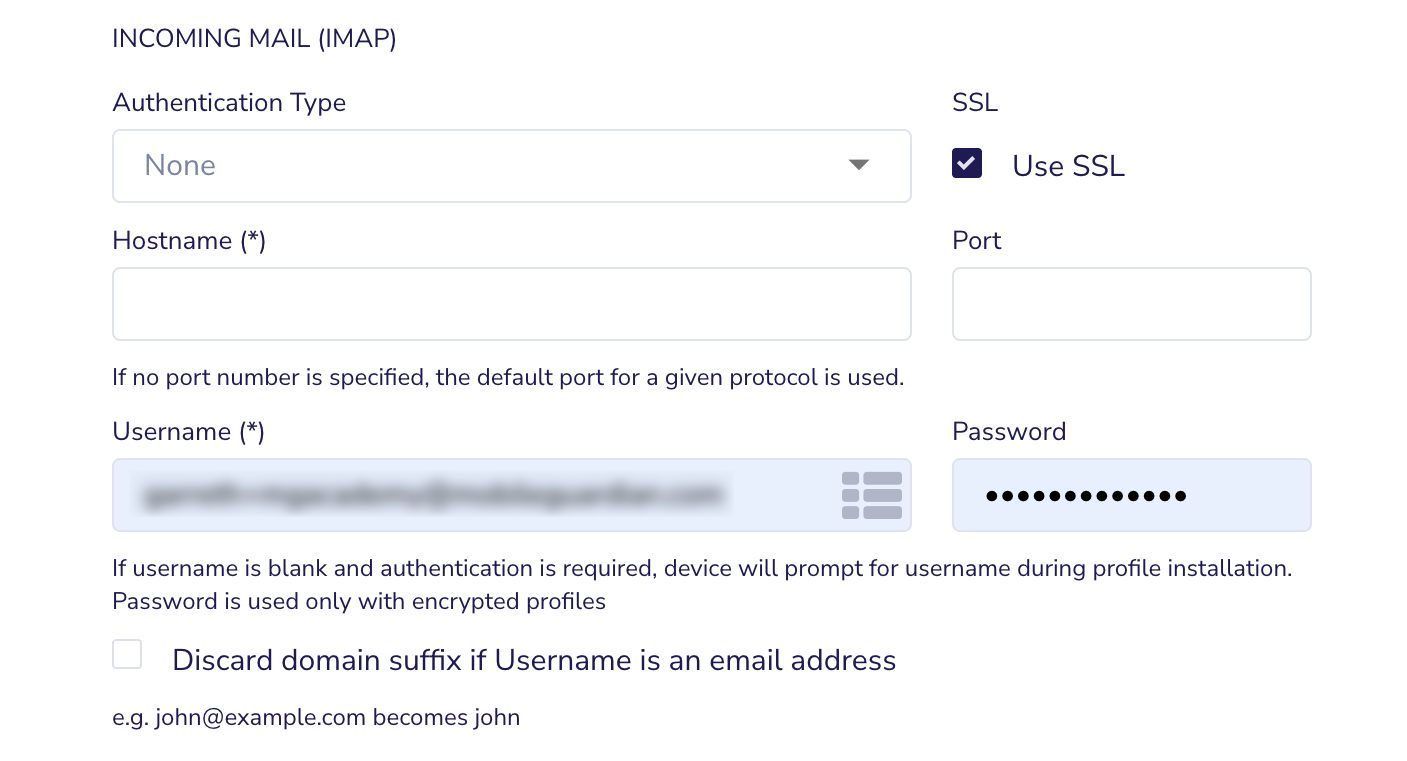This screenshot has width=1407, height=761.
Task: Click the 'Port' label above field
Action: pos(977,241)
